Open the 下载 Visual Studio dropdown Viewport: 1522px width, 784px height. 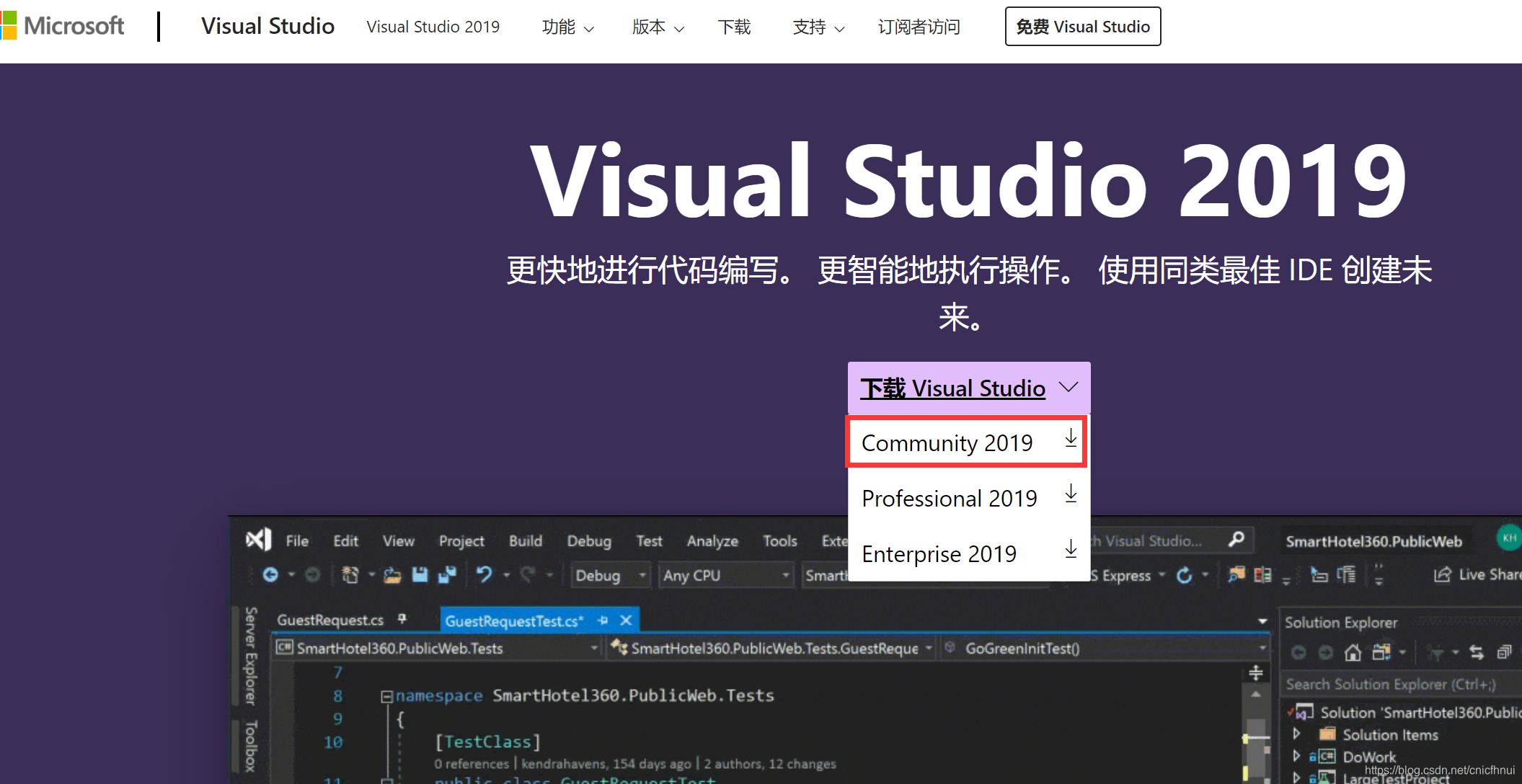[x=968, y=388]
